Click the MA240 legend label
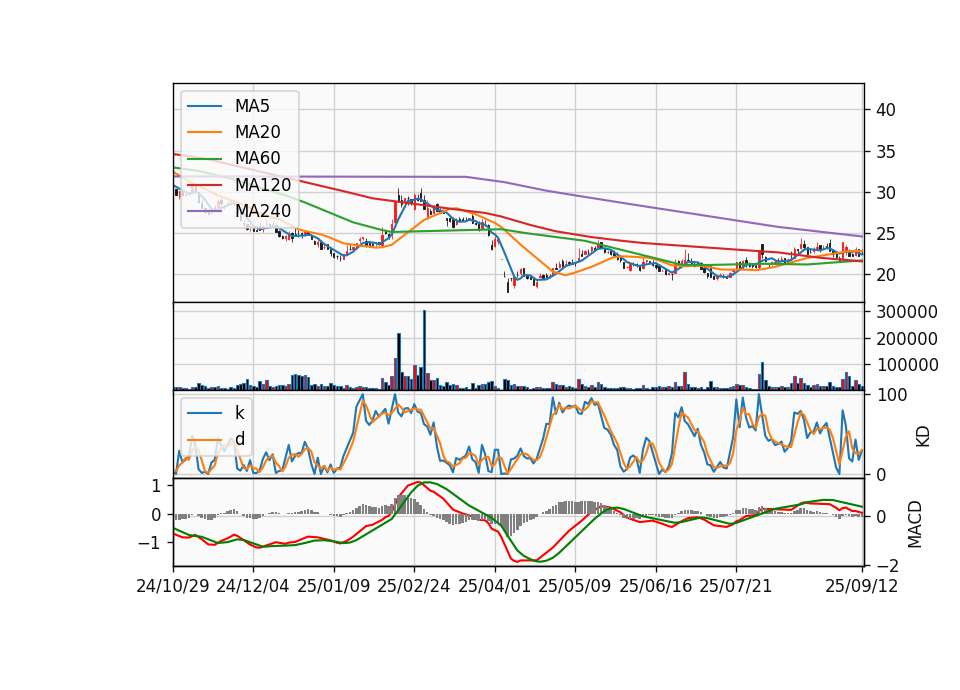The width and height of the screenshot is (960, 690). click(x=263, y=211)
